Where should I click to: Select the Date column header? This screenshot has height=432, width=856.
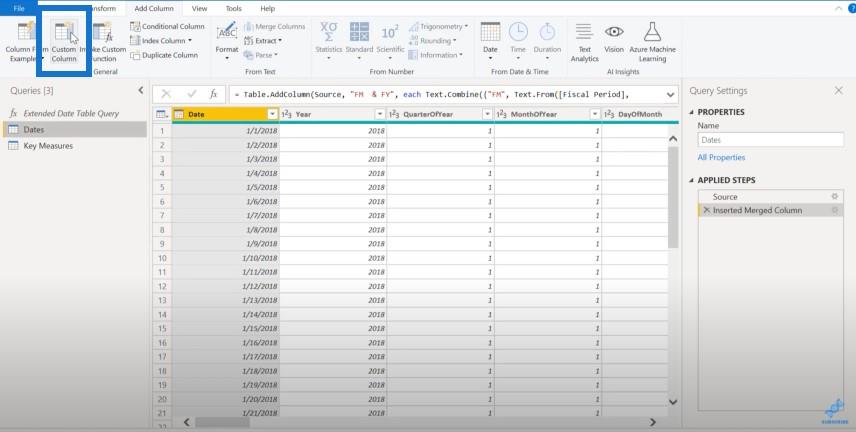pyautogui.click(x=225, y=114)
